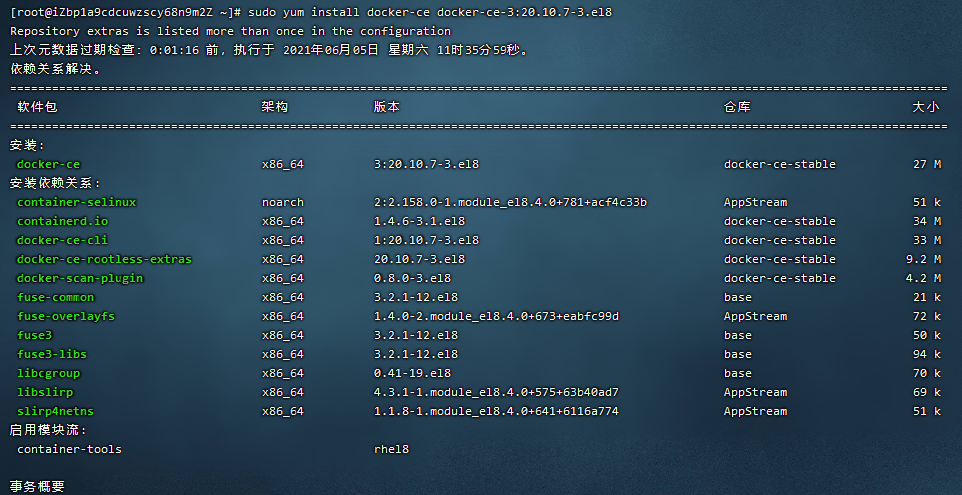Select the docker-ce-cli package name

pyautogui.click(x=63, y=240)
